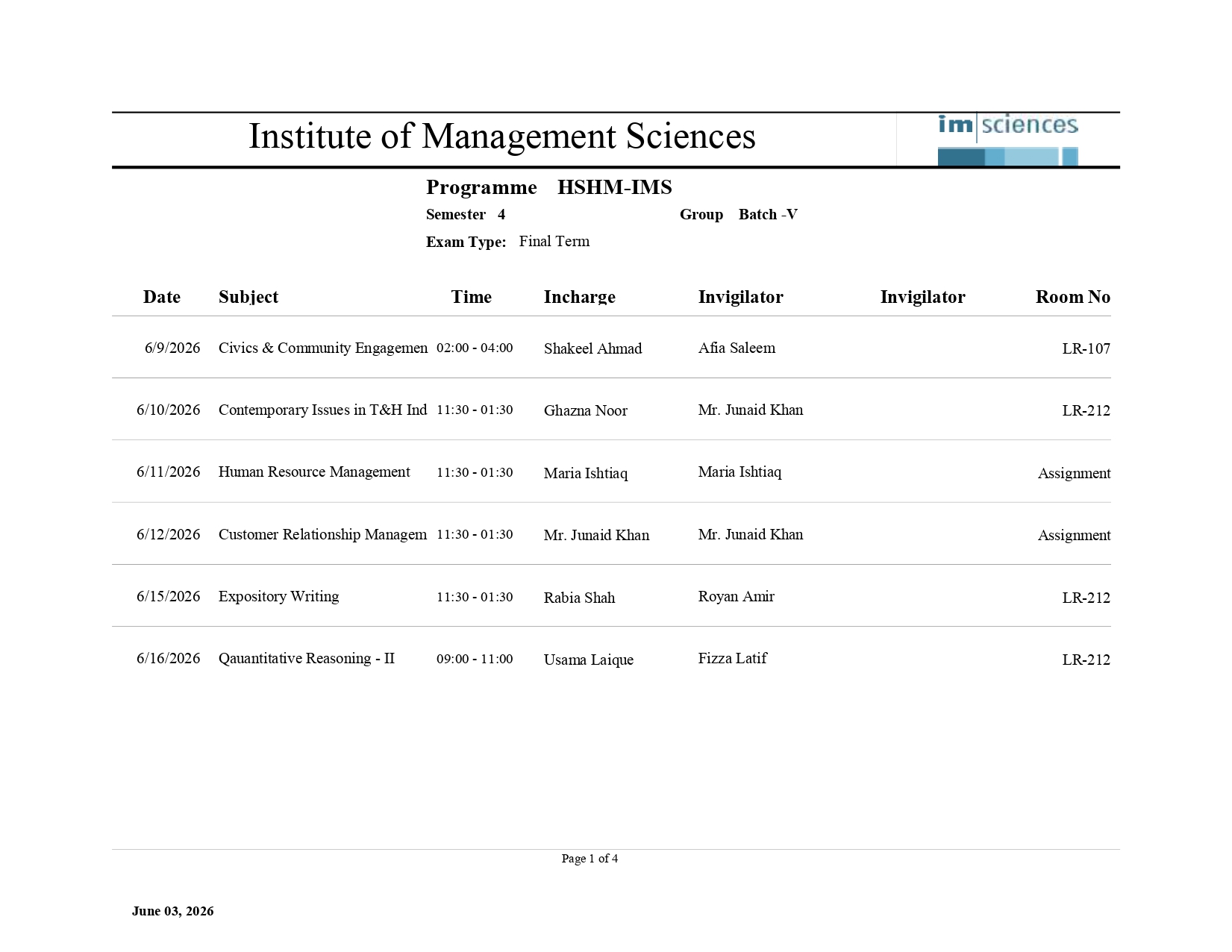Click LR-212 in the 6/10/2026 row
1232x952 pixels.
[x=1086, y=410]
